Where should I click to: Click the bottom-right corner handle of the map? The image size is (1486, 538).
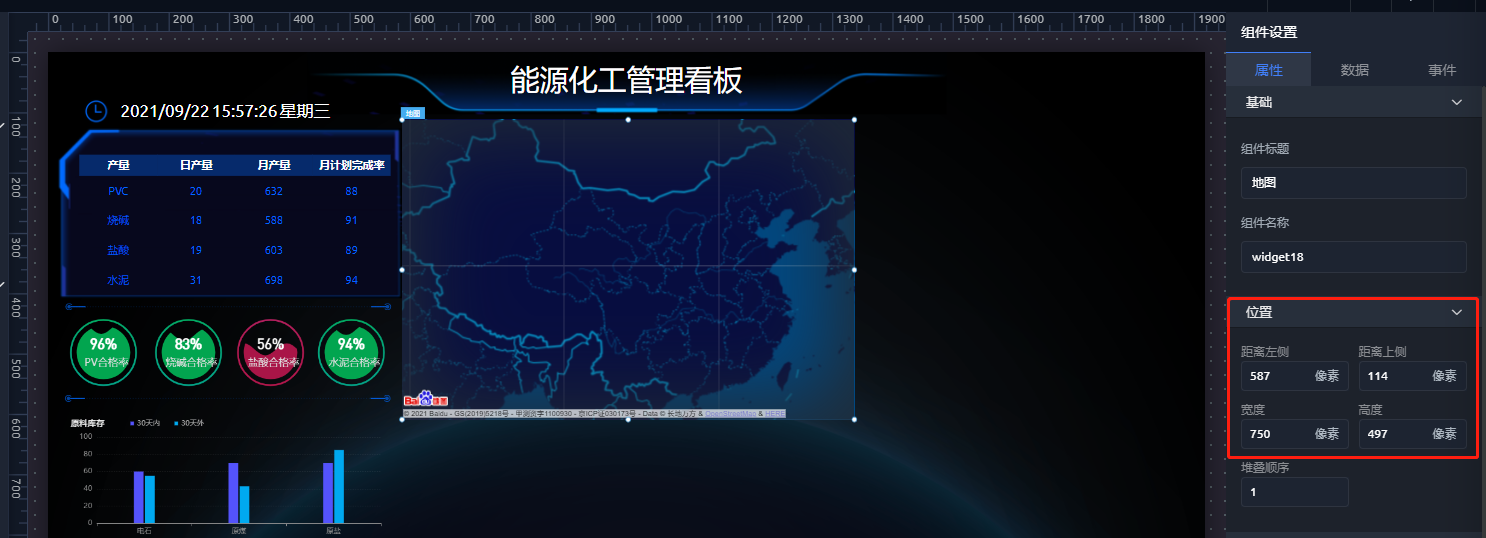point(854,419)
